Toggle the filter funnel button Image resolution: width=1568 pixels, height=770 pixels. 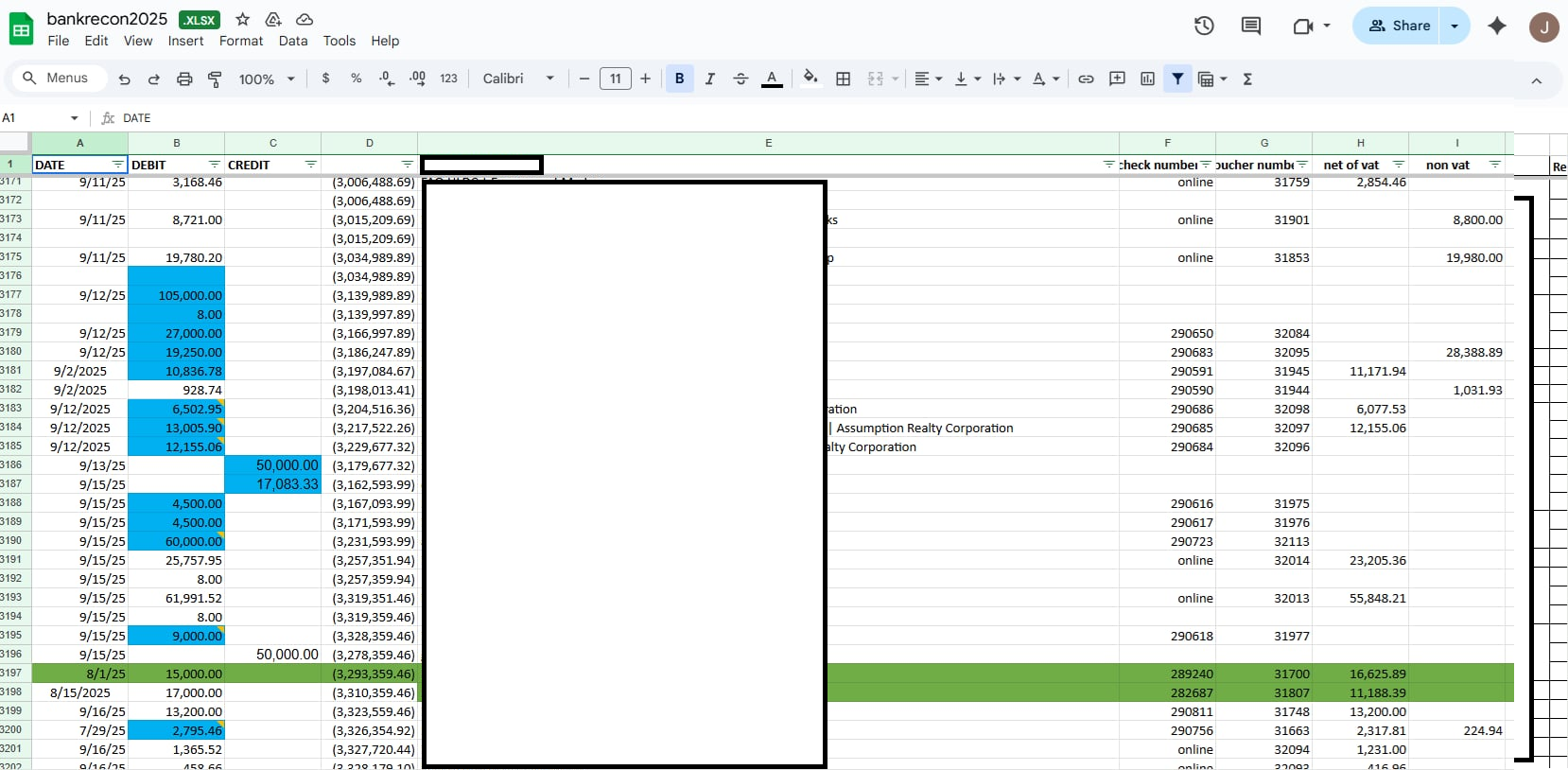pos(1177,79)
